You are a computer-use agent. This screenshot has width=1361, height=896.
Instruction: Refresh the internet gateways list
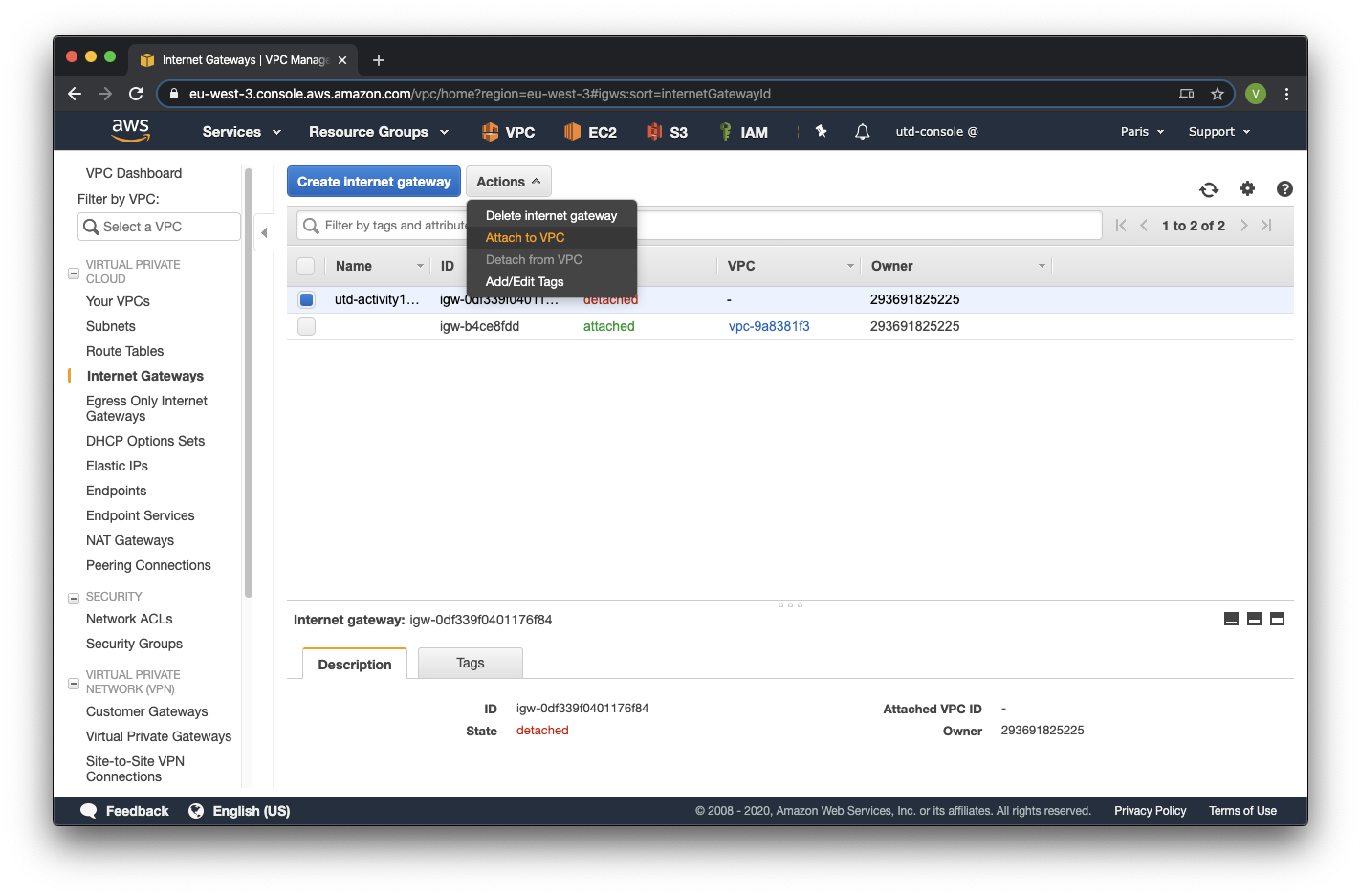[1209, 189]
